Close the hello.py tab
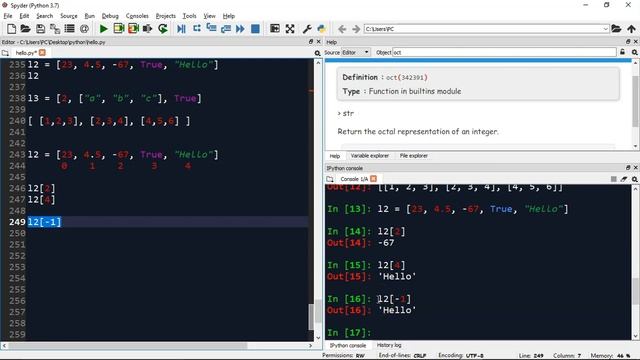Image resolution: width=640 pixels, height=360 pixels. tap(42, 53)
